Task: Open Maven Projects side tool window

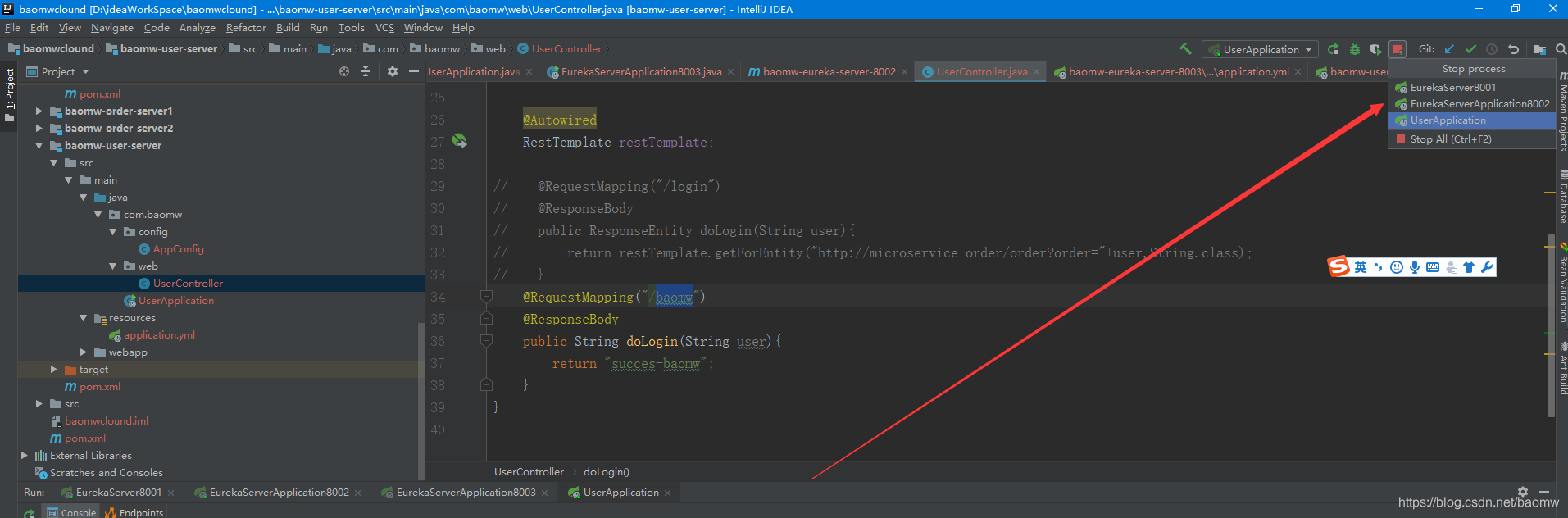Action: point(1563,111)
